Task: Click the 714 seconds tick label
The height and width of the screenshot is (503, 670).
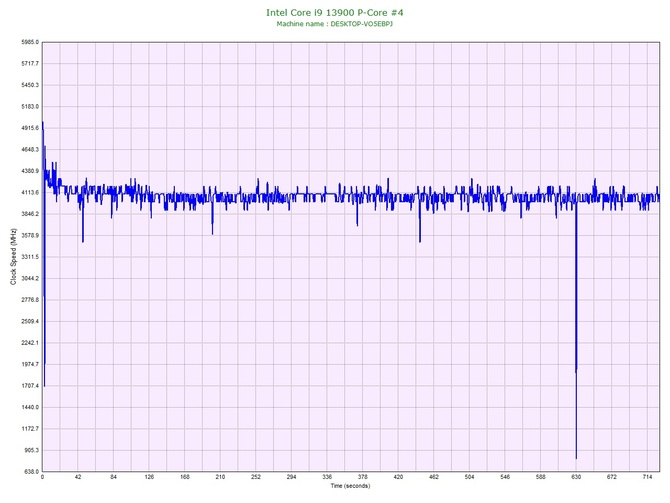Action: (x=647, y=477)
